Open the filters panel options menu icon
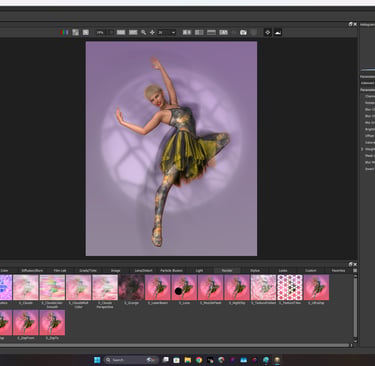This screenshot has width=375, height=366. coord(355,270)
